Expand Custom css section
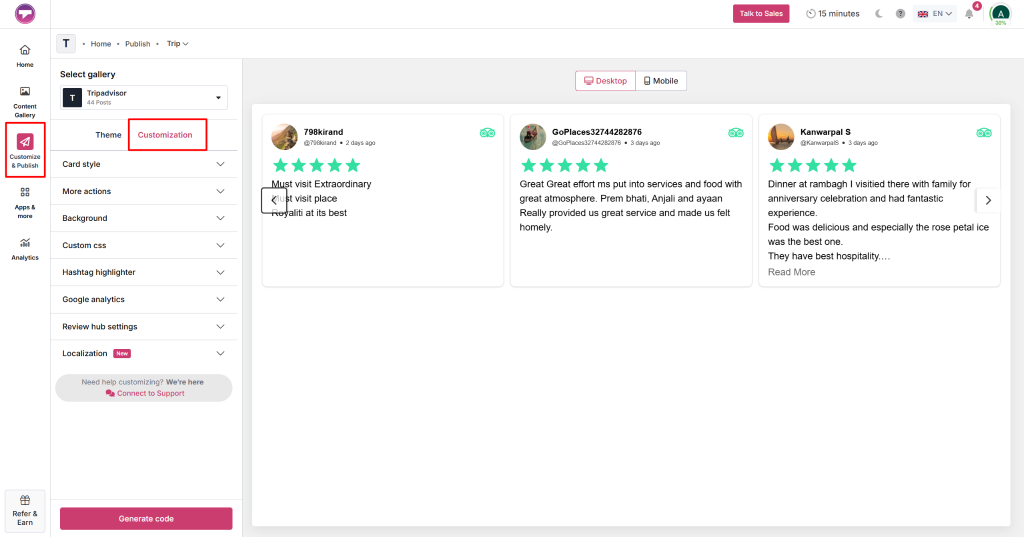 [144, 246]
